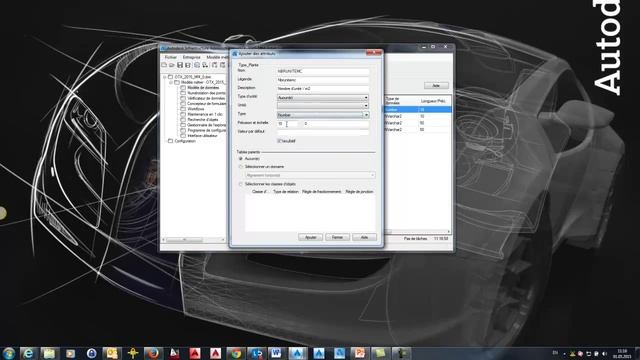Open the Modèle métier menu
This screenshot has height=360, width=640.
coord(216,58)
